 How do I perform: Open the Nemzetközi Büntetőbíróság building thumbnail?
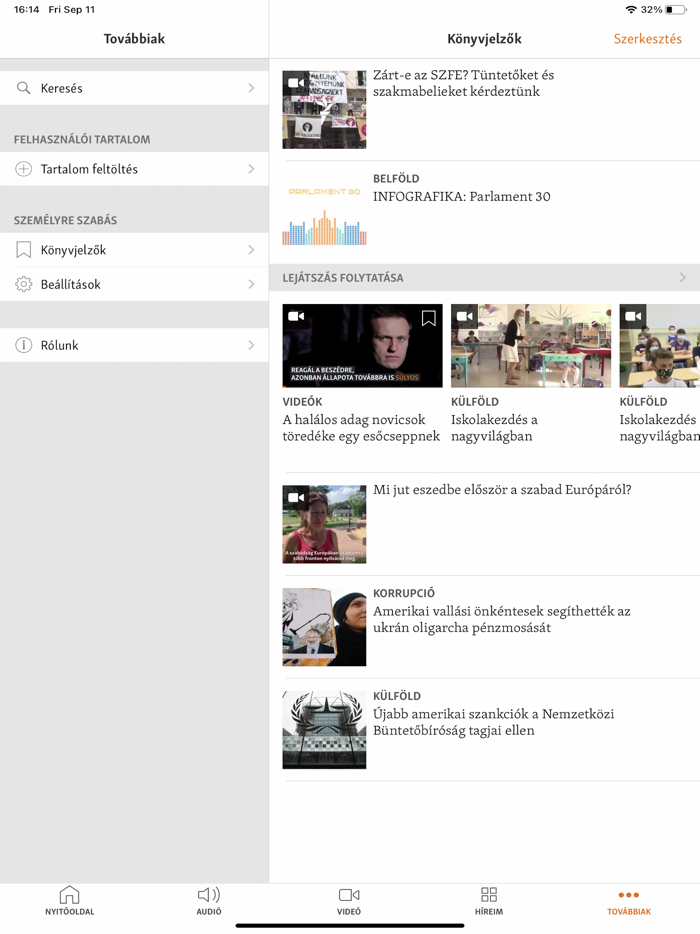point(324,730)
